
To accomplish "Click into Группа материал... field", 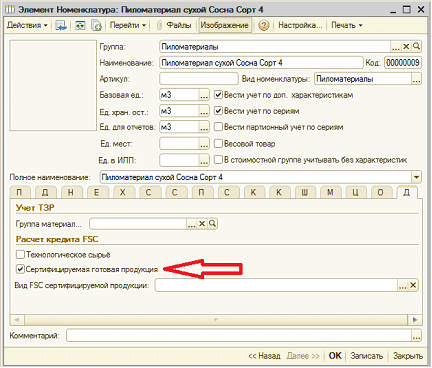I will [138, 224].
